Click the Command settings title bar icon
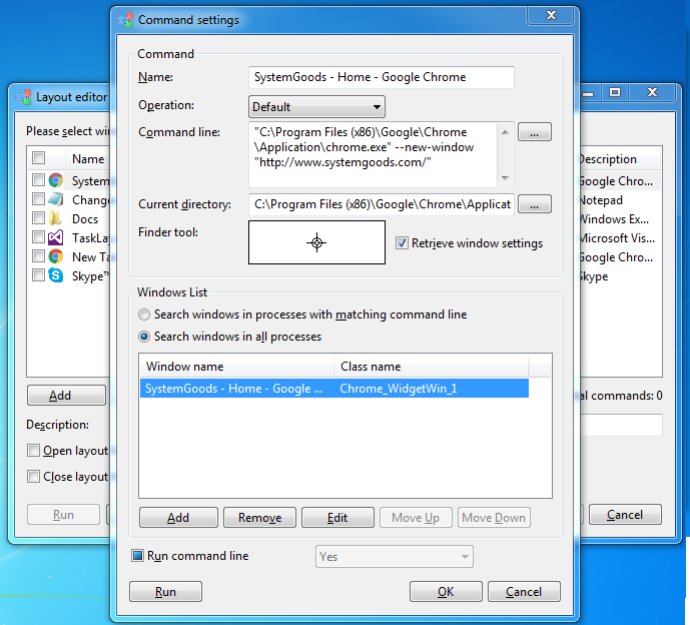This screenshot has width=690, height=625. click(126, 20)
